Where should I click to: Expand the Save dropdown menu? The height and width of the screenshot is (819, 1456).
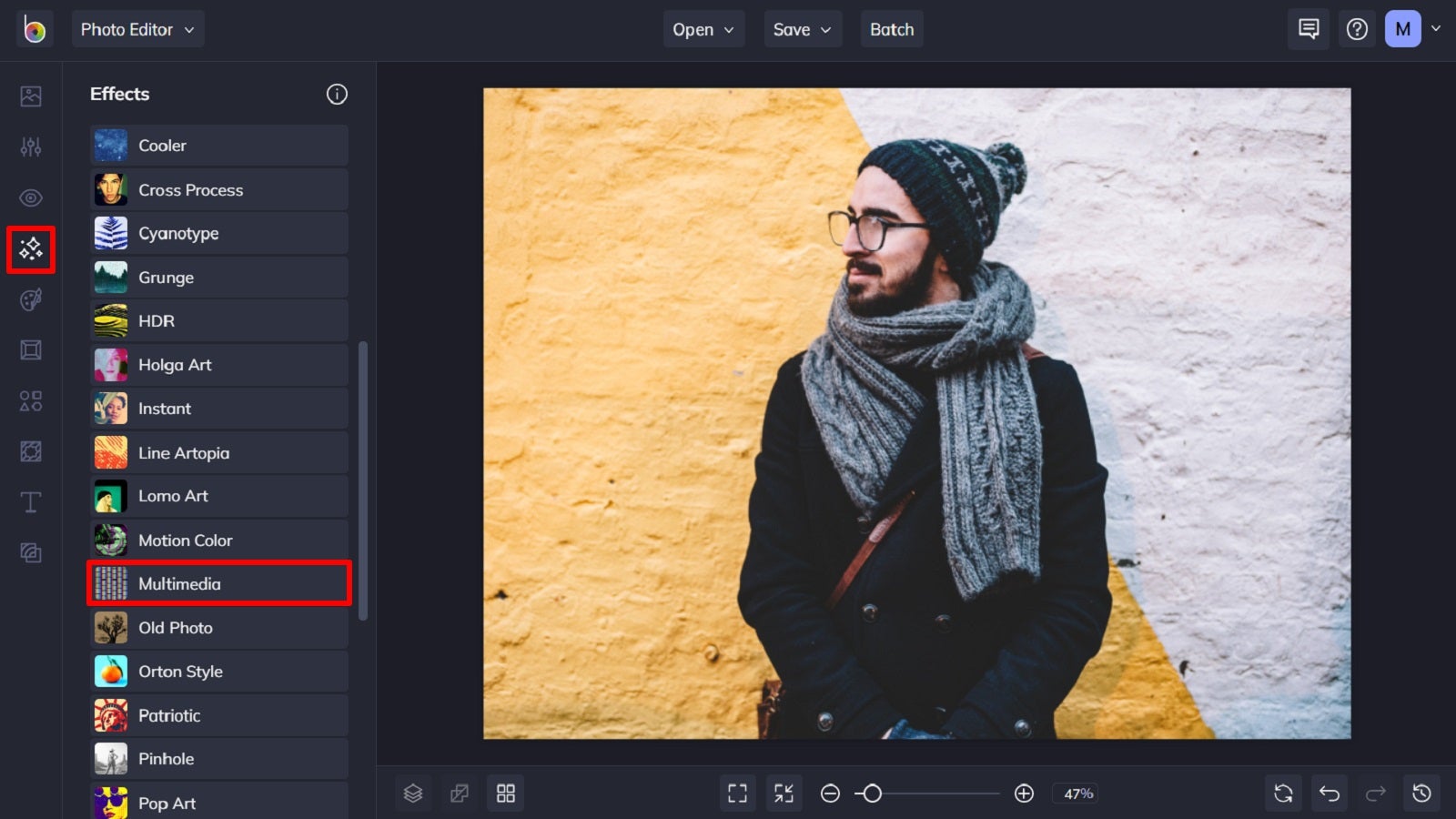802,28
